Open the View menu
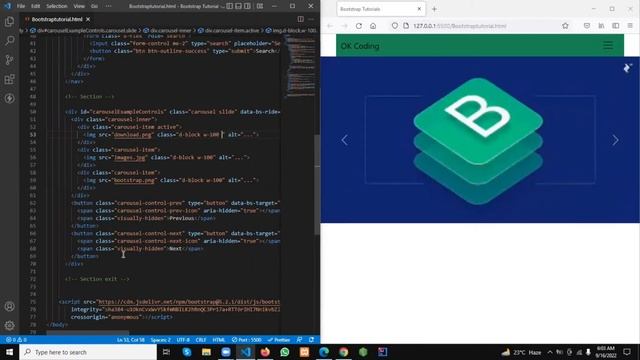Viewport: 640px width, 360px height. tap(79, 6)
